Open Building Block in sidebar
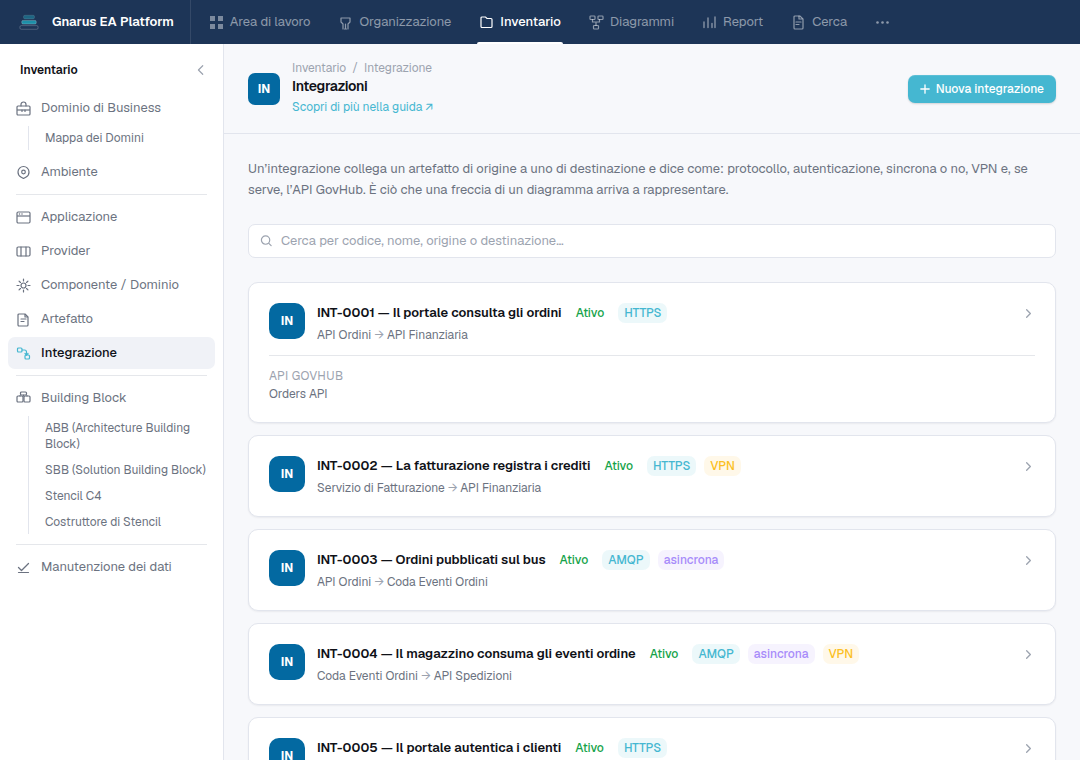This screenshot has height=760, width=1080. coord(112,398)
